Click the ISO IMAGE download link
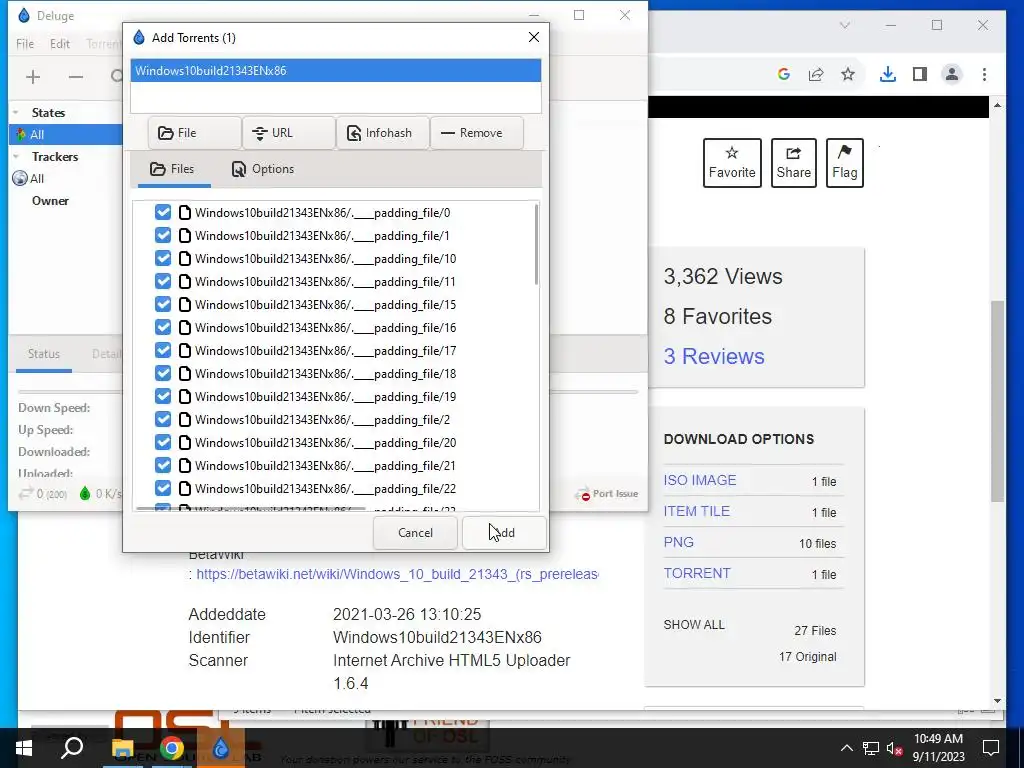 pos(700,480)
